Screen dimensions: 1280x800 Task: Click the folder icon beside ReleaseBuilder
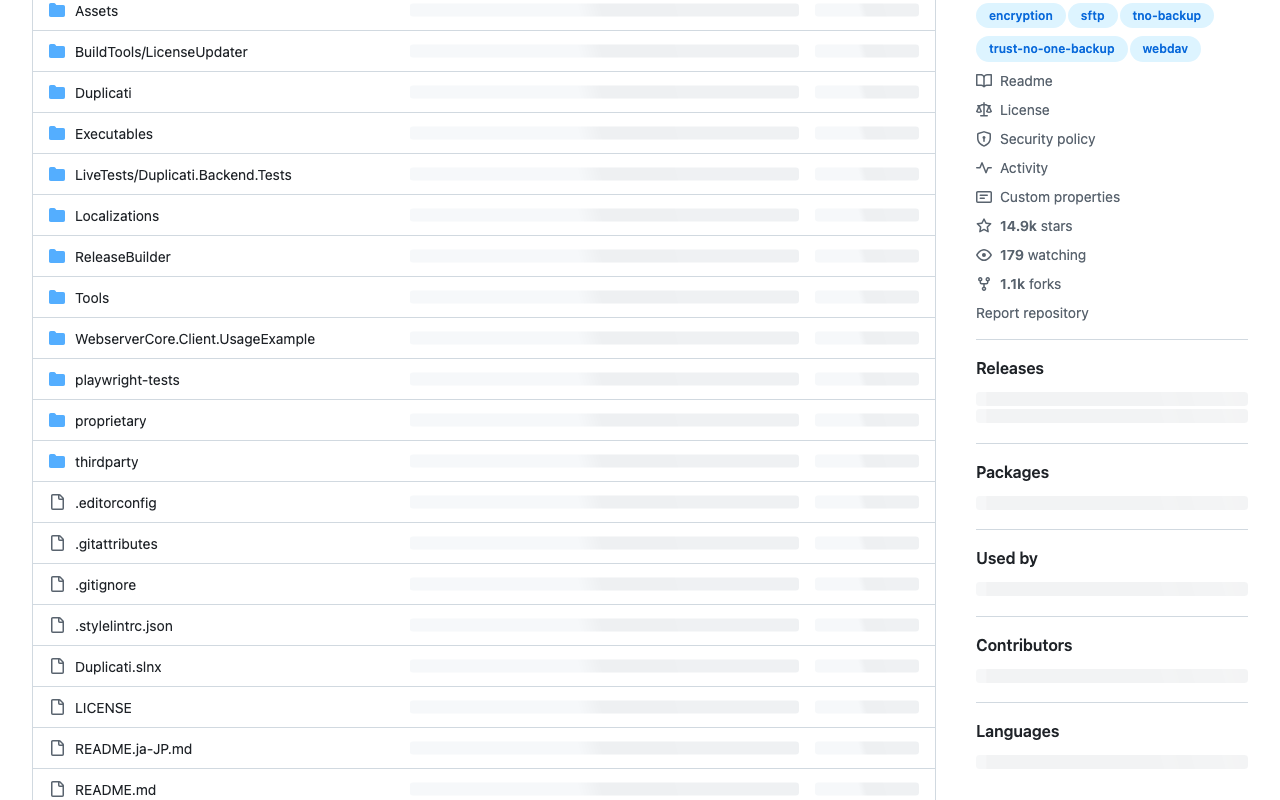click(57, 257)
